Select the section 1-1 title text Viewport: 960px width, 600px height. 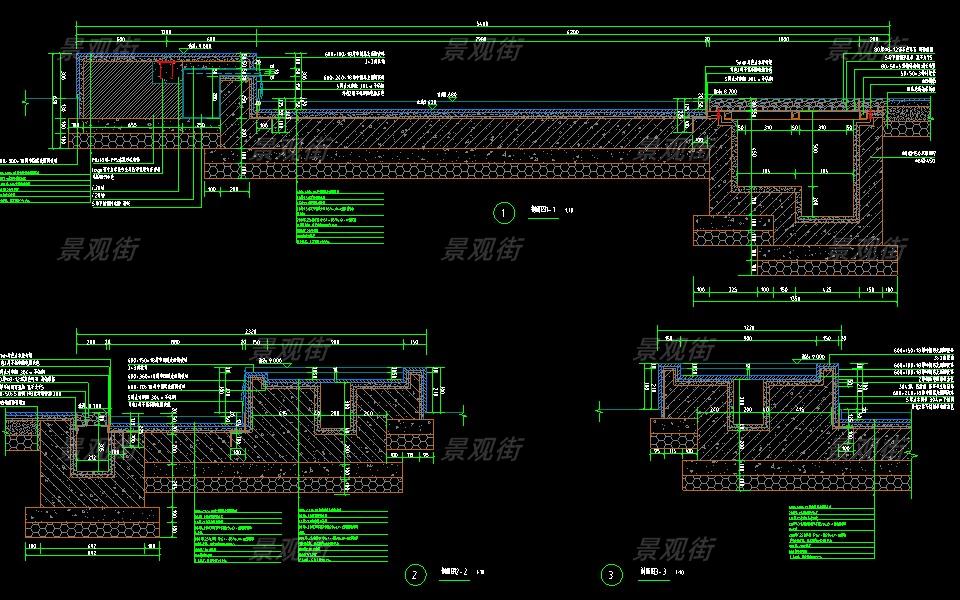point(541,210)
